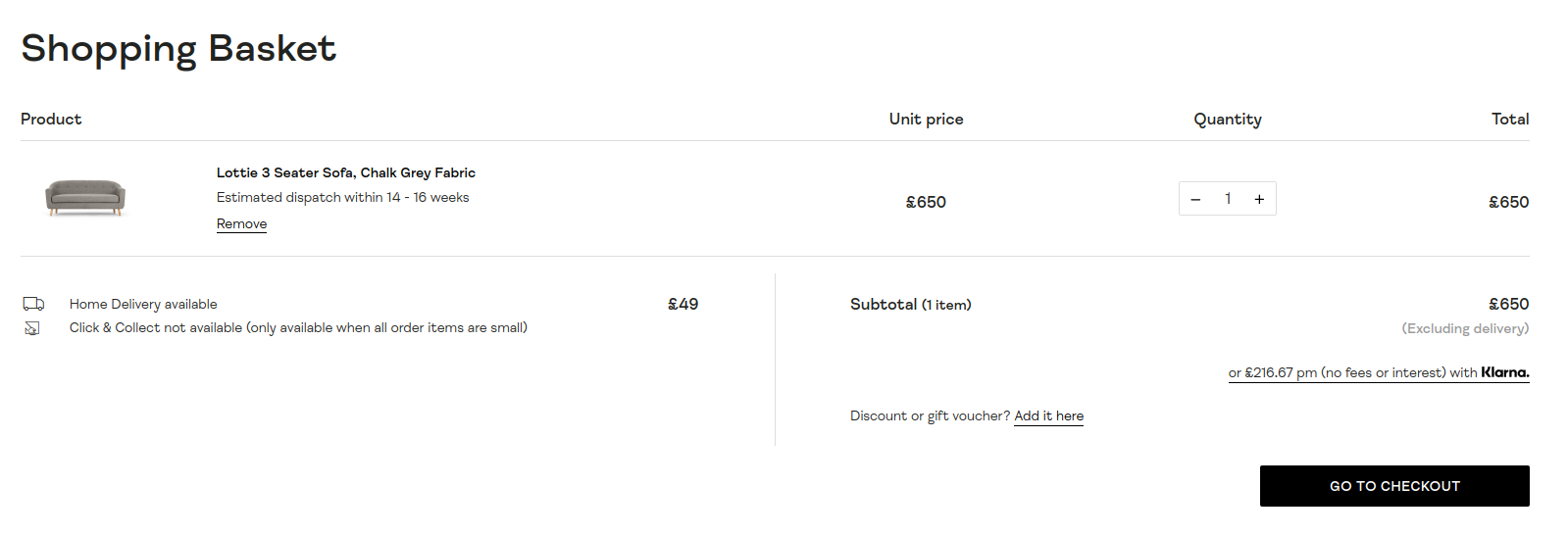This screenshot has width=1568, height=536.
Task: Click the Unit price column header
Action: [x=926, y=119]
